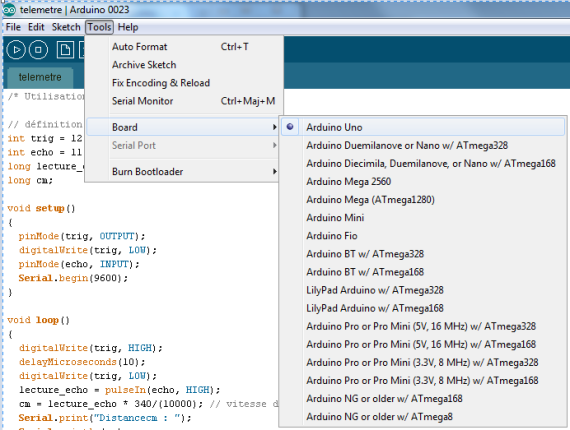This screenshot has height=430, width=570.
Task: Select Arduino Diecimila, Duemilanove, or Nano ATmega168
Action: pos(423,164)
